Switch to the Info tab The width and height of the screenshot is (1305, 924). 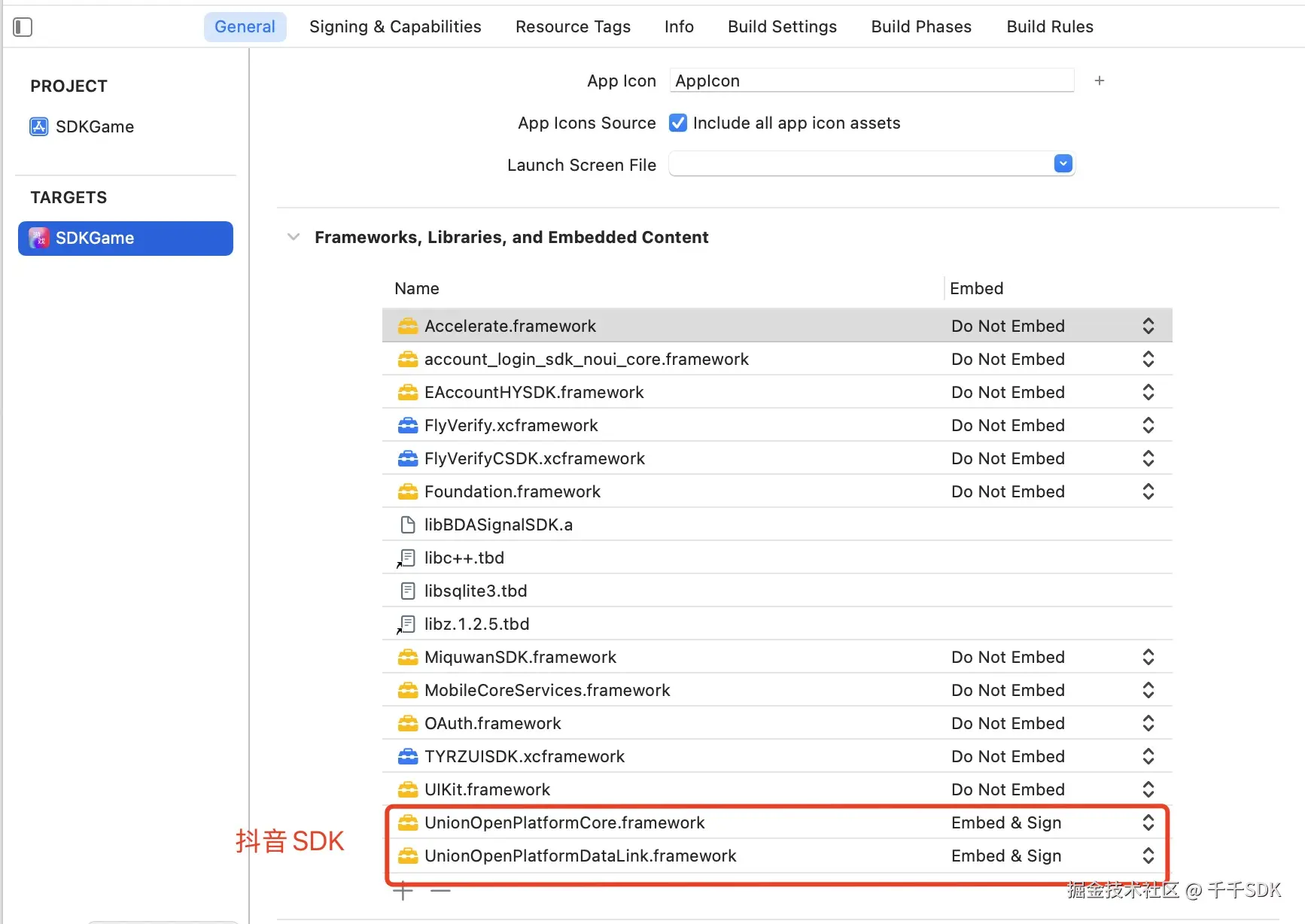tap(679, 27)
